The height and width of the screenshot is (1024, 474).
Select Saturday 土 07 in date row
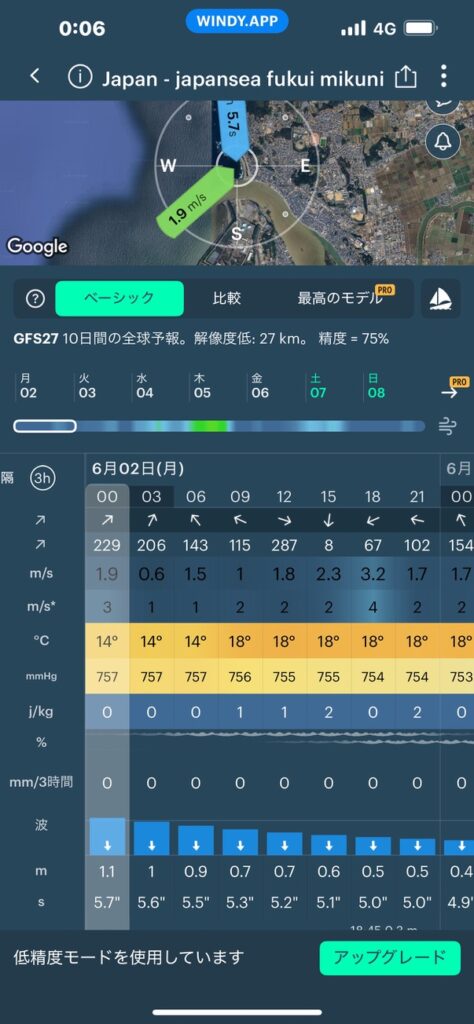click(x=317, y=386)
